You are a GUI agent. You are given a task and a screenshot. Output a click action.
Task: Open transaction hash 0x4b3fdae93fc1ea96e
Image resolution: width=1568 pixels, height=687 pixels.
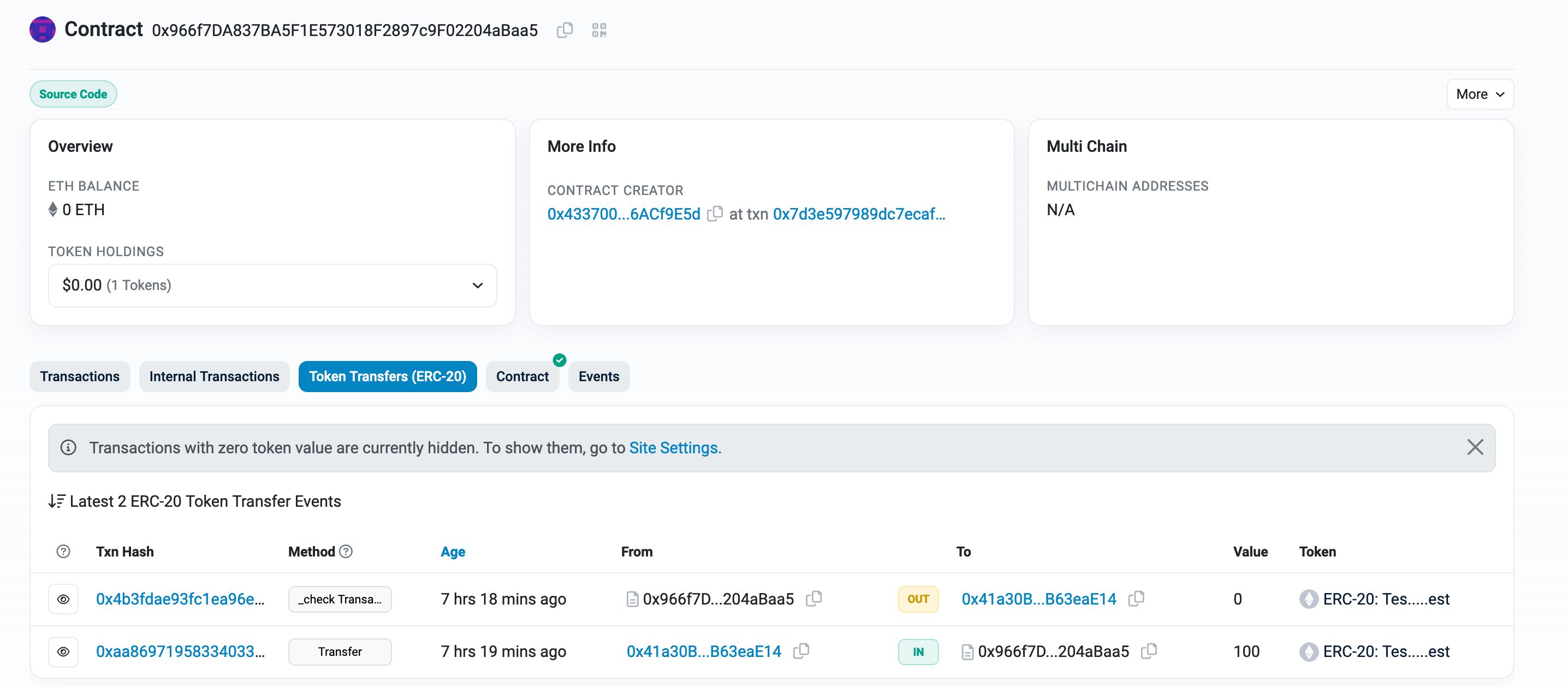coord(180,599)
